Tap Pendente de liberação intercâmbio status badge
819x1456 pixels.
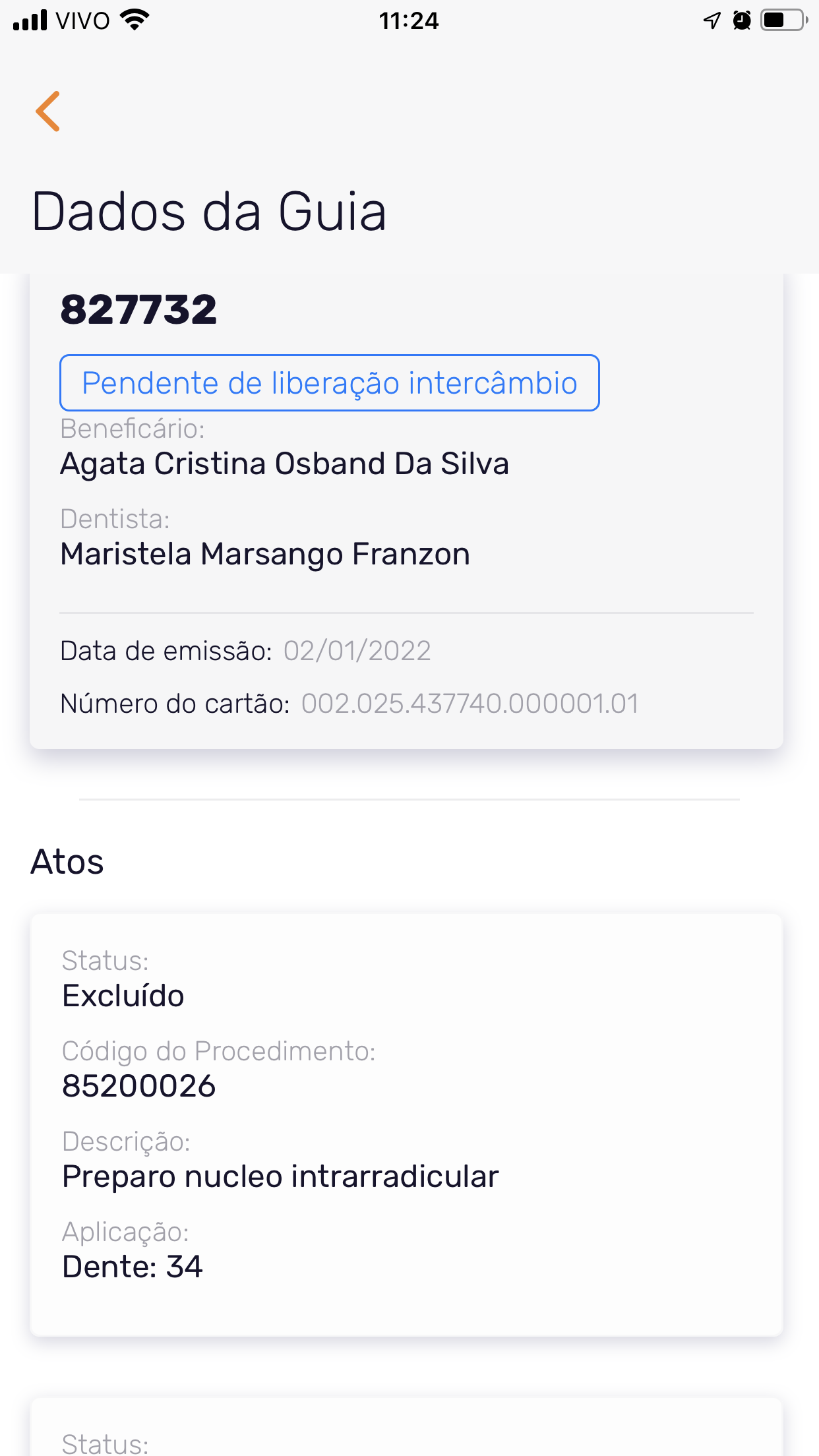329,383
